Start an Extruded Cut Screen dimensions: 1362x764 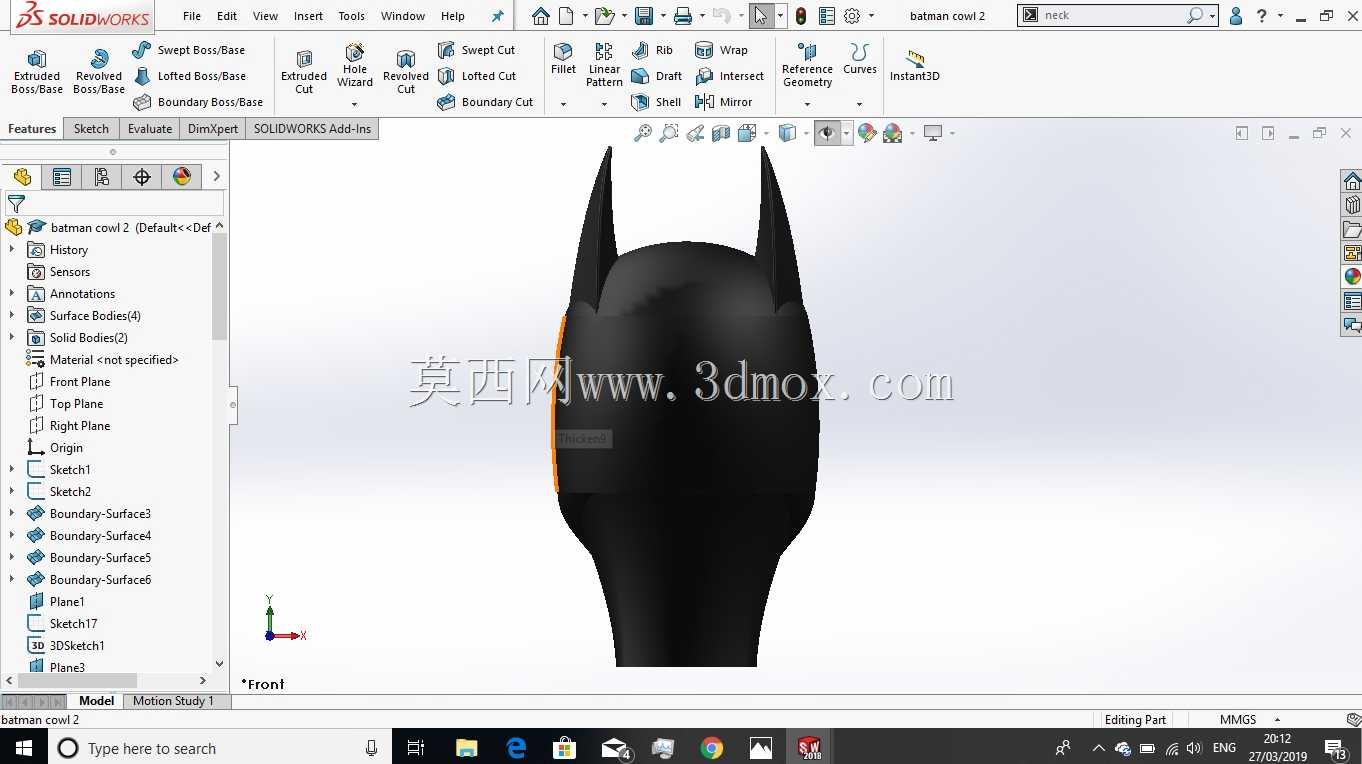(304, 71)
